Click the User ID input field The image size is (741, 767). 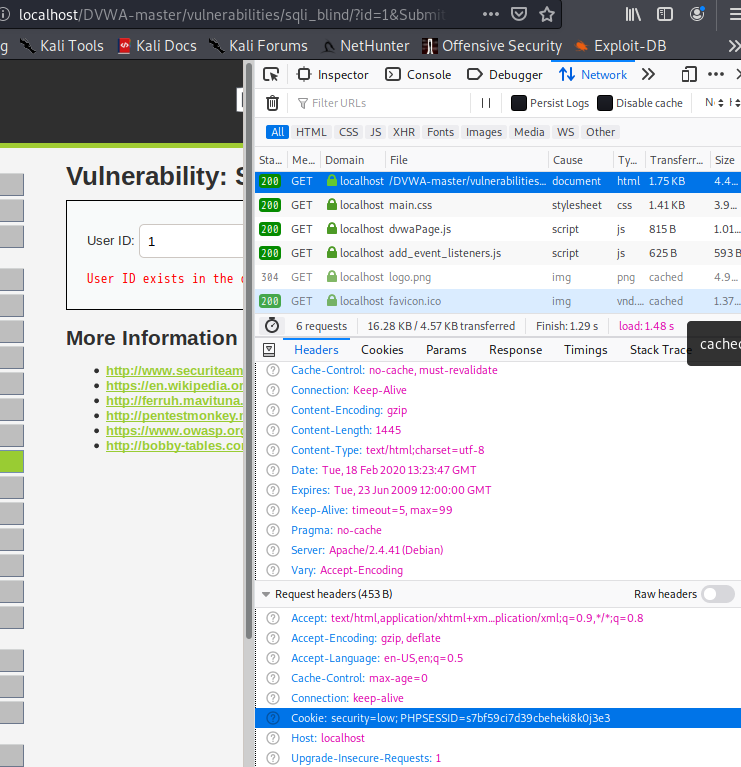click(192, 241)
